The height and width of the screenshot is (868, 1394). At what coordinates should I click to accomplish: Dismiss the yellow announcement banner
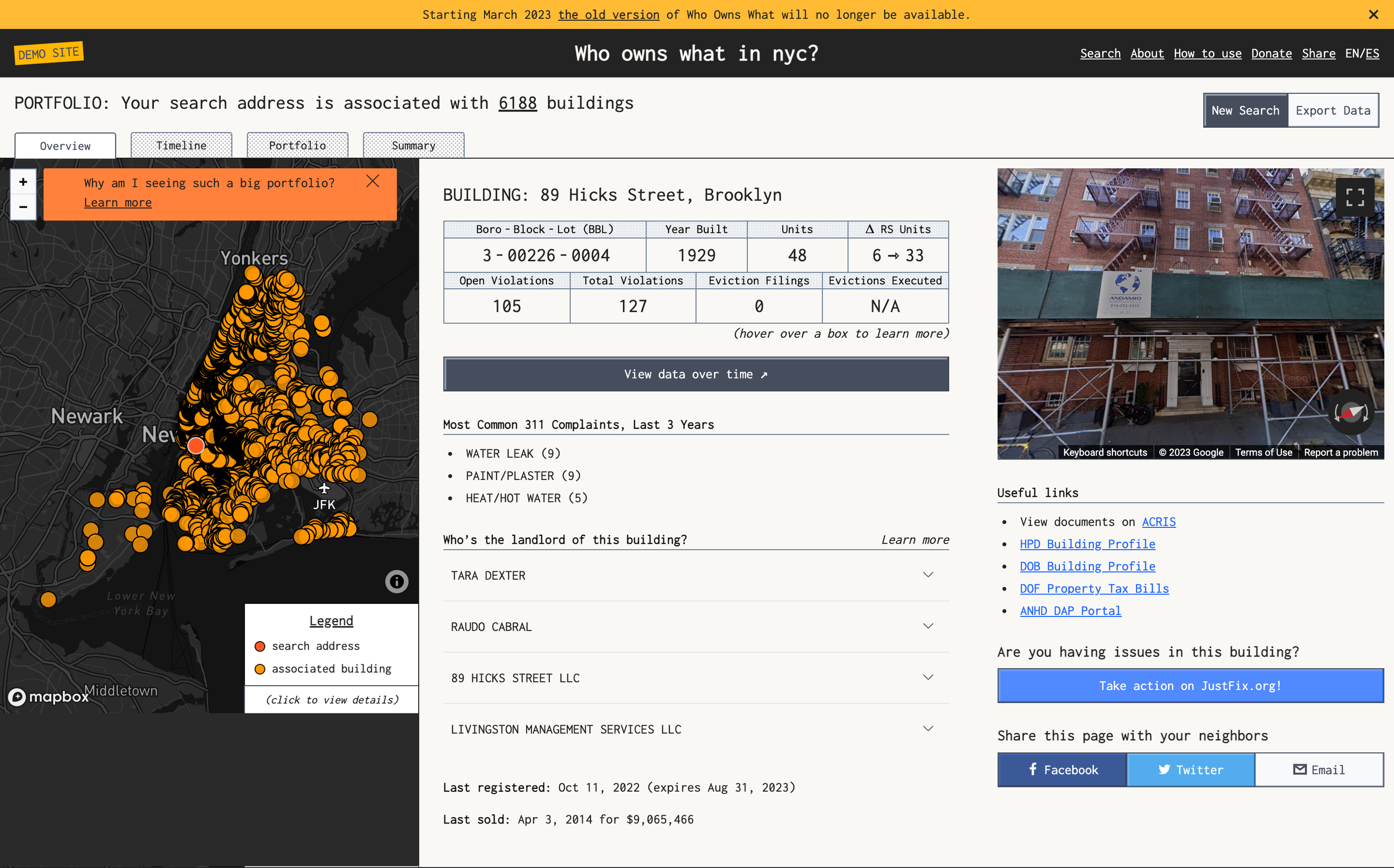[x=1373, y=14]
